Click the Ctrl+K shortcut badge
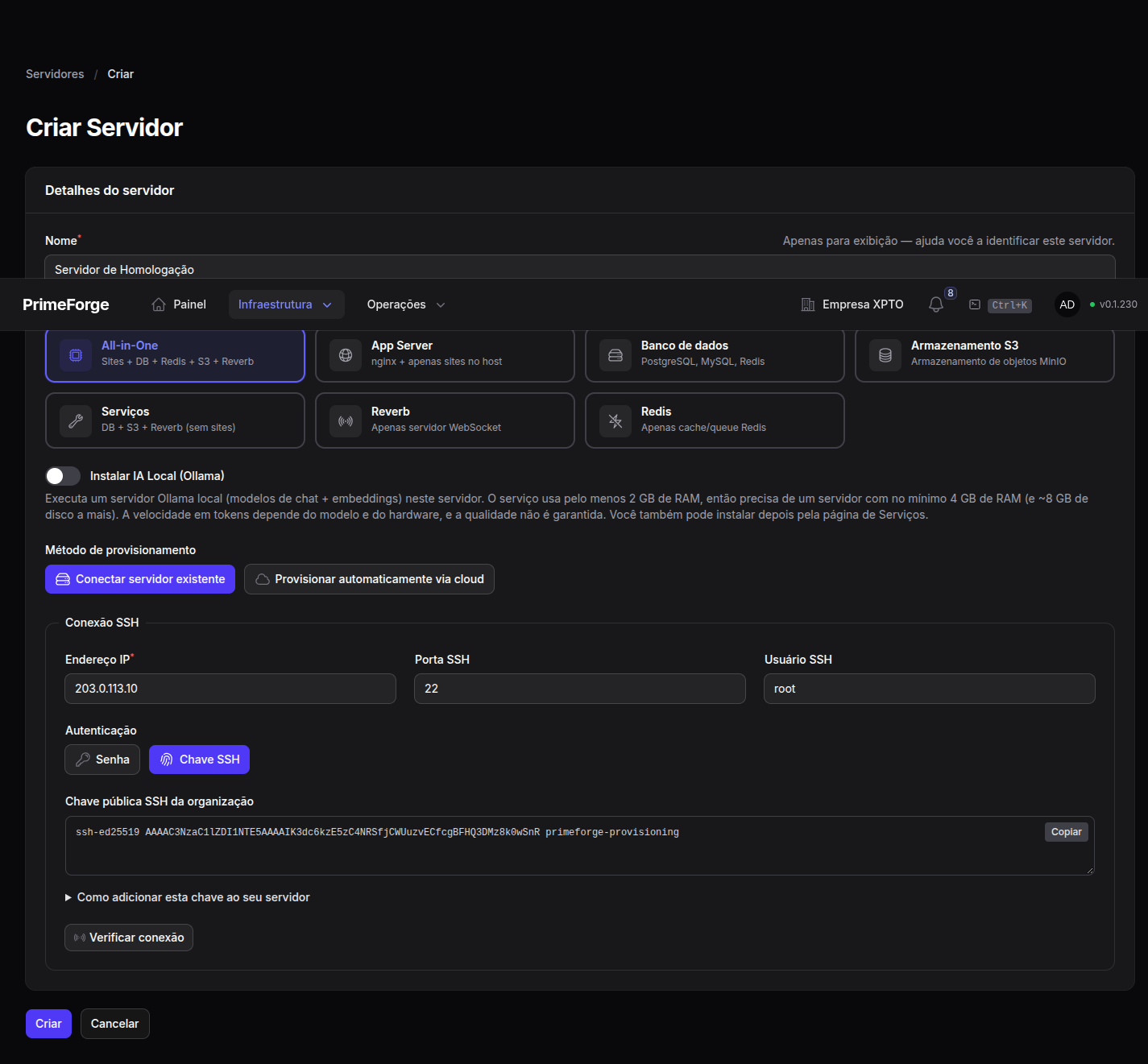The width and height of the screenshot is (1148, 1064). [1009, 305]
